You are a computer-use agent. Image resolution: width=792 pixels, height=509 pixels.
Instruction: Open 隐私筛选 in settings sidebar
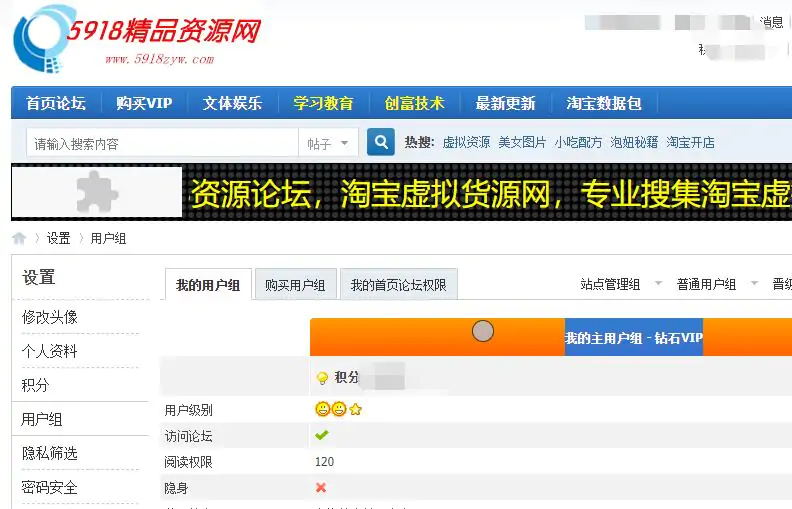point(50,453)
